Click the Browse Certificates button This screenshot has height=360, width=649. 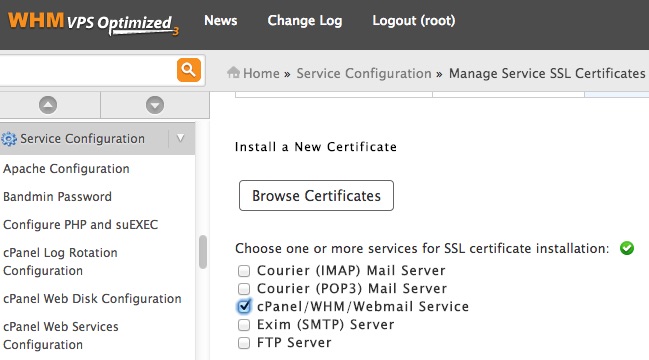316,195
